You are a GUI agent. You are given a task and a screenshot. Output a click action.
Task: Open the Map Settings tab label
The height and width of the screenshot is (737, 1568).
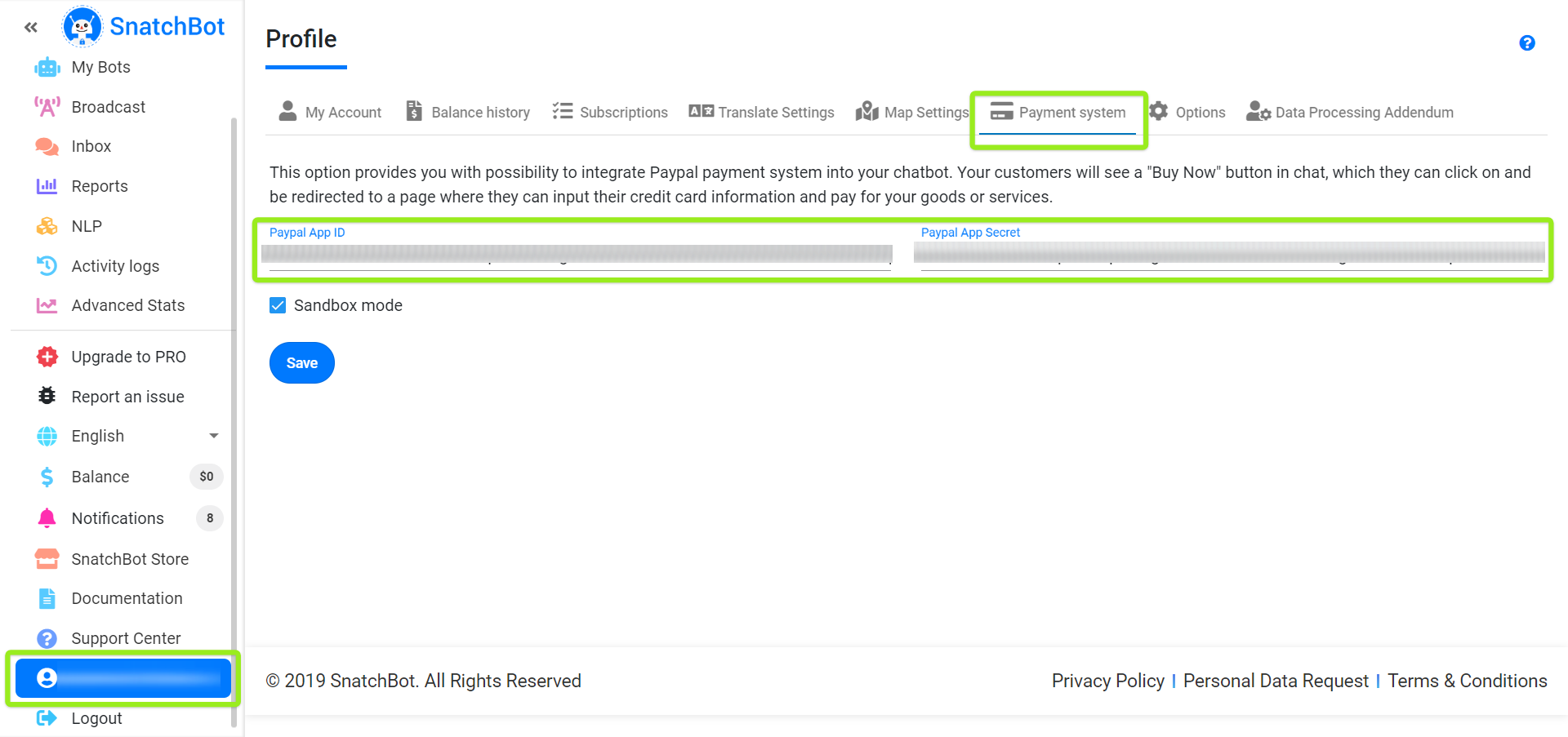coord(927,112)
